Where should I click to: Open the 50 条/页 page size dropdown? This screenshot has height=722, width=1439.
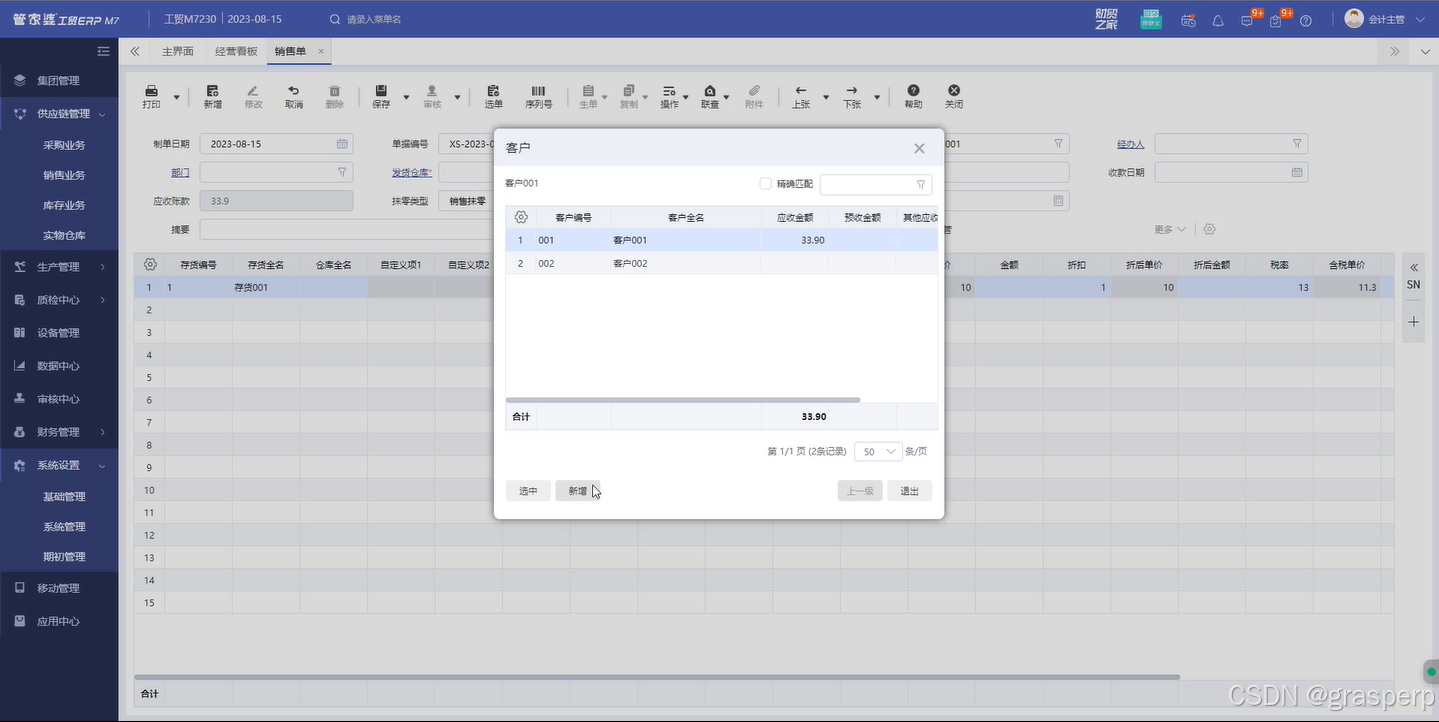(879, 452)
